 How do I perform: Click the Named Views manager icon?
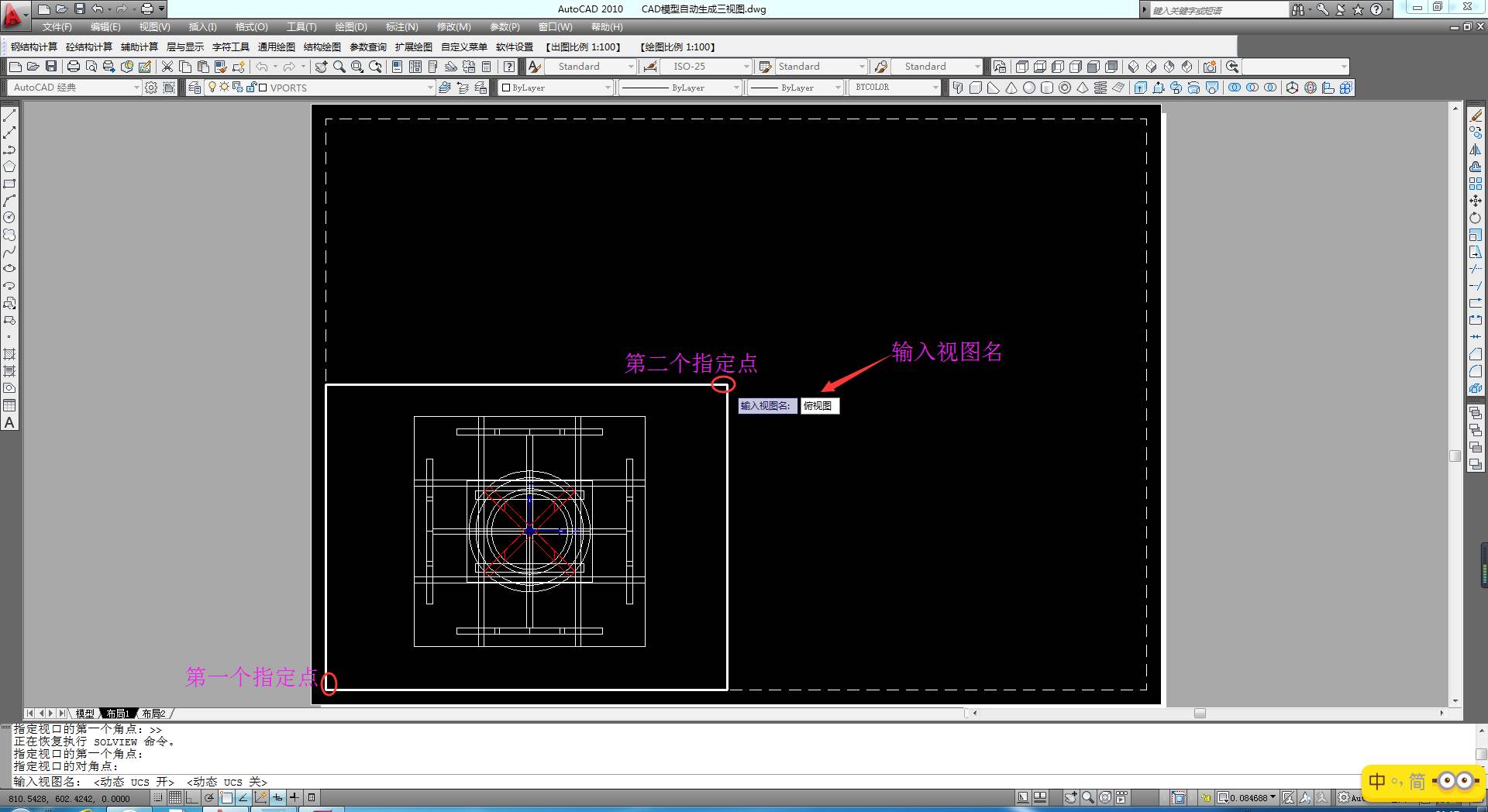(1000, 67)
